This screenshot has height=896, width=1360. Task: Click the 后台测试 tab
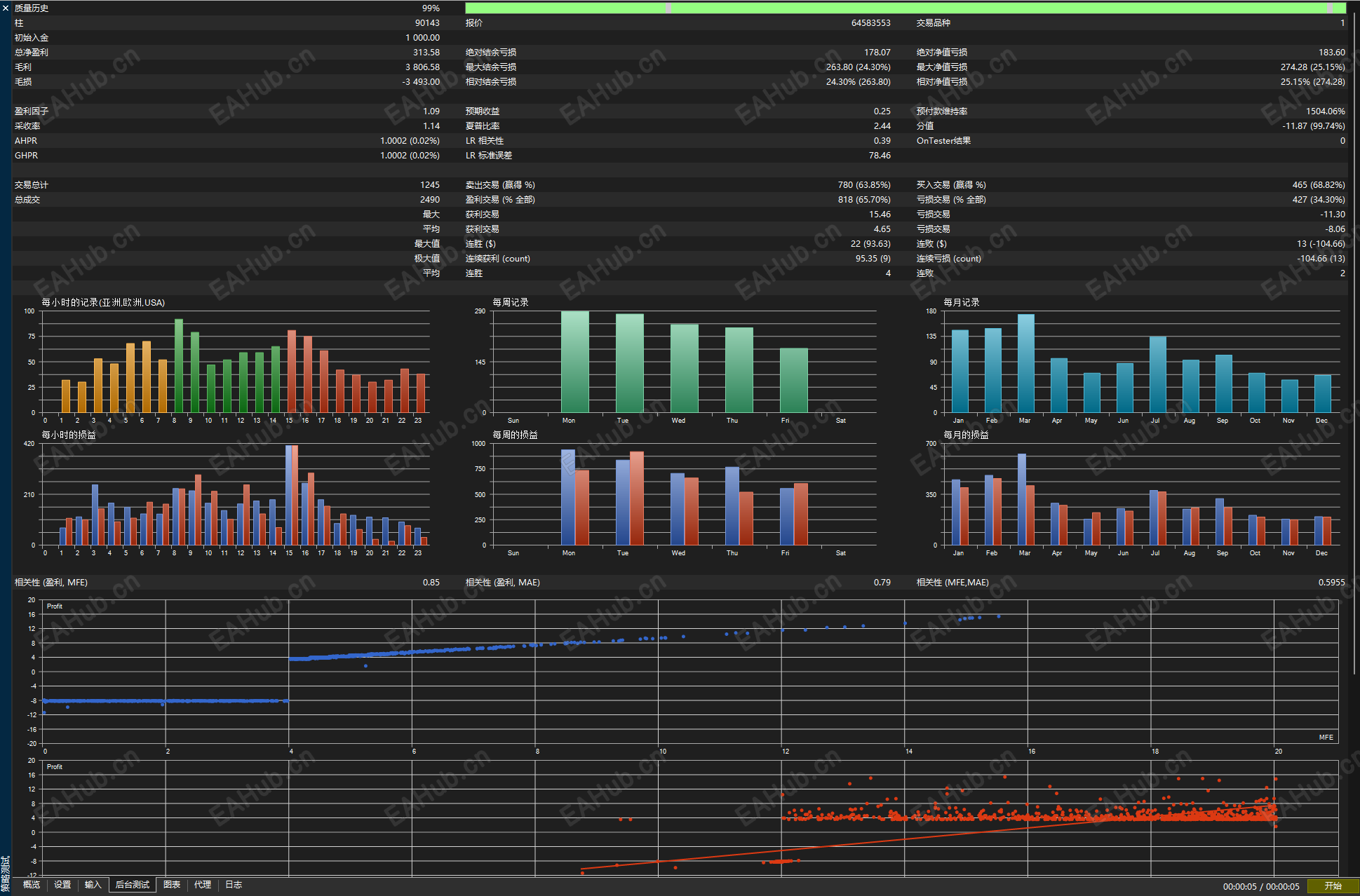[133, 885]
